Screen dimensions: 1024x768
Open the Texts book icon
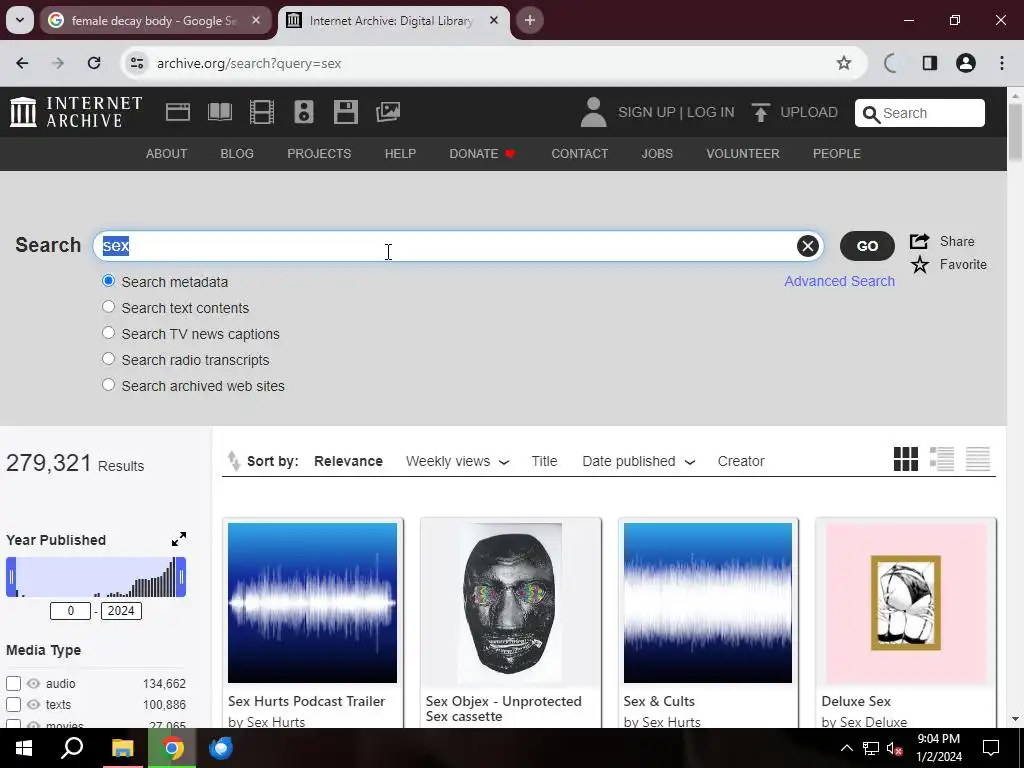219,112
